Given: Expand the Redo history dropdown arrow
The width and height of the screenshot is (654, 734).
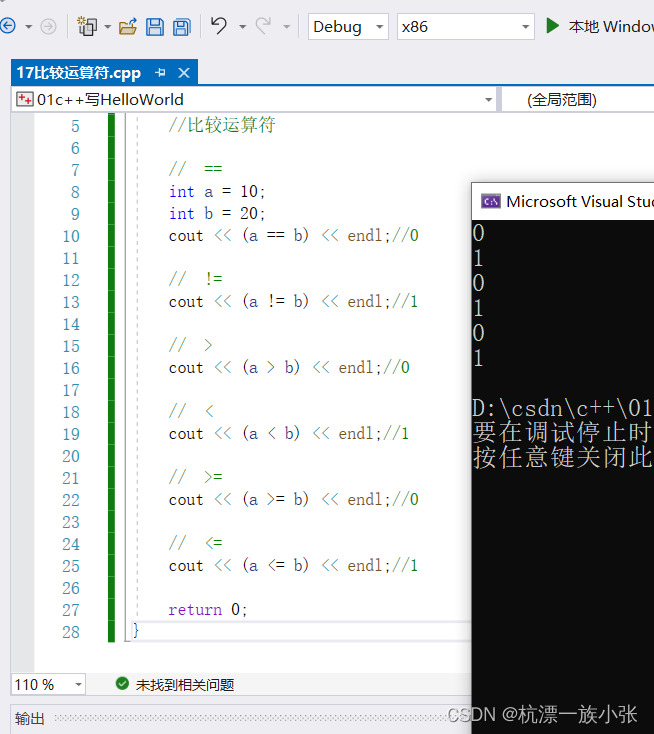Looking at the screenshot, I should [x=287, y=27].
